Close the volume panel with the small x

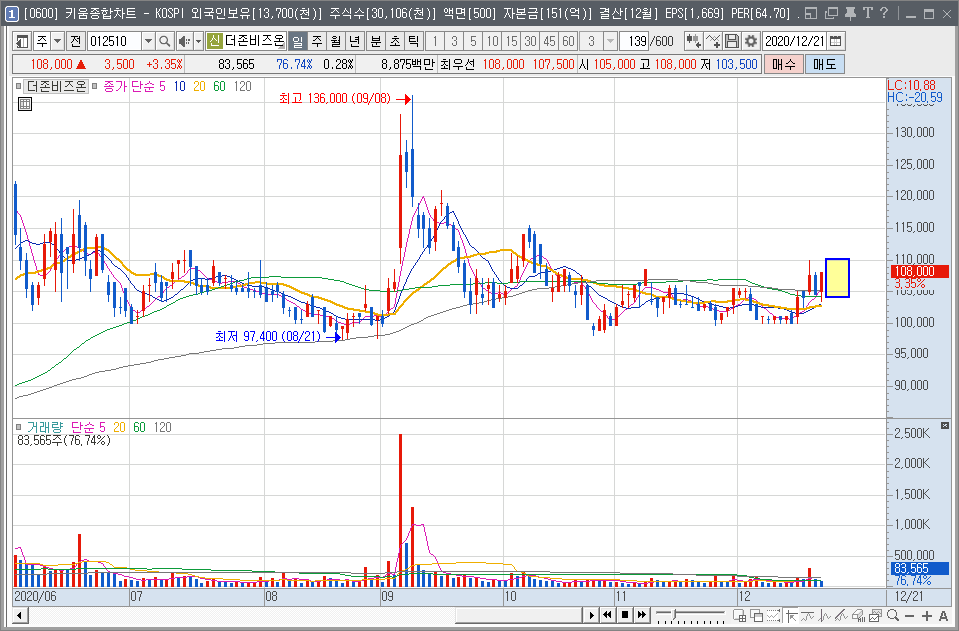pyautogui.click(x=945, y=426)
